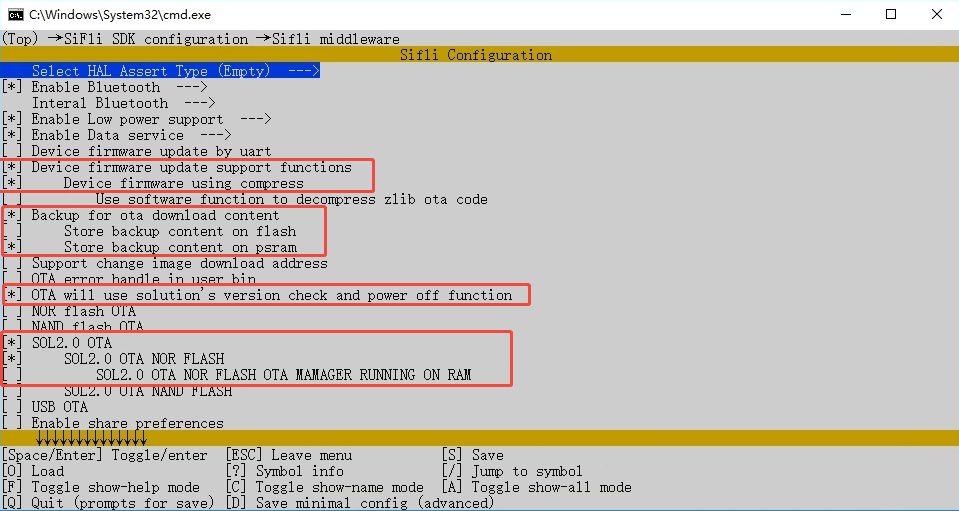Click [A] Toggle show-all mode hint
This screenshot has height=511, width=959.
(x=536, y=487)
